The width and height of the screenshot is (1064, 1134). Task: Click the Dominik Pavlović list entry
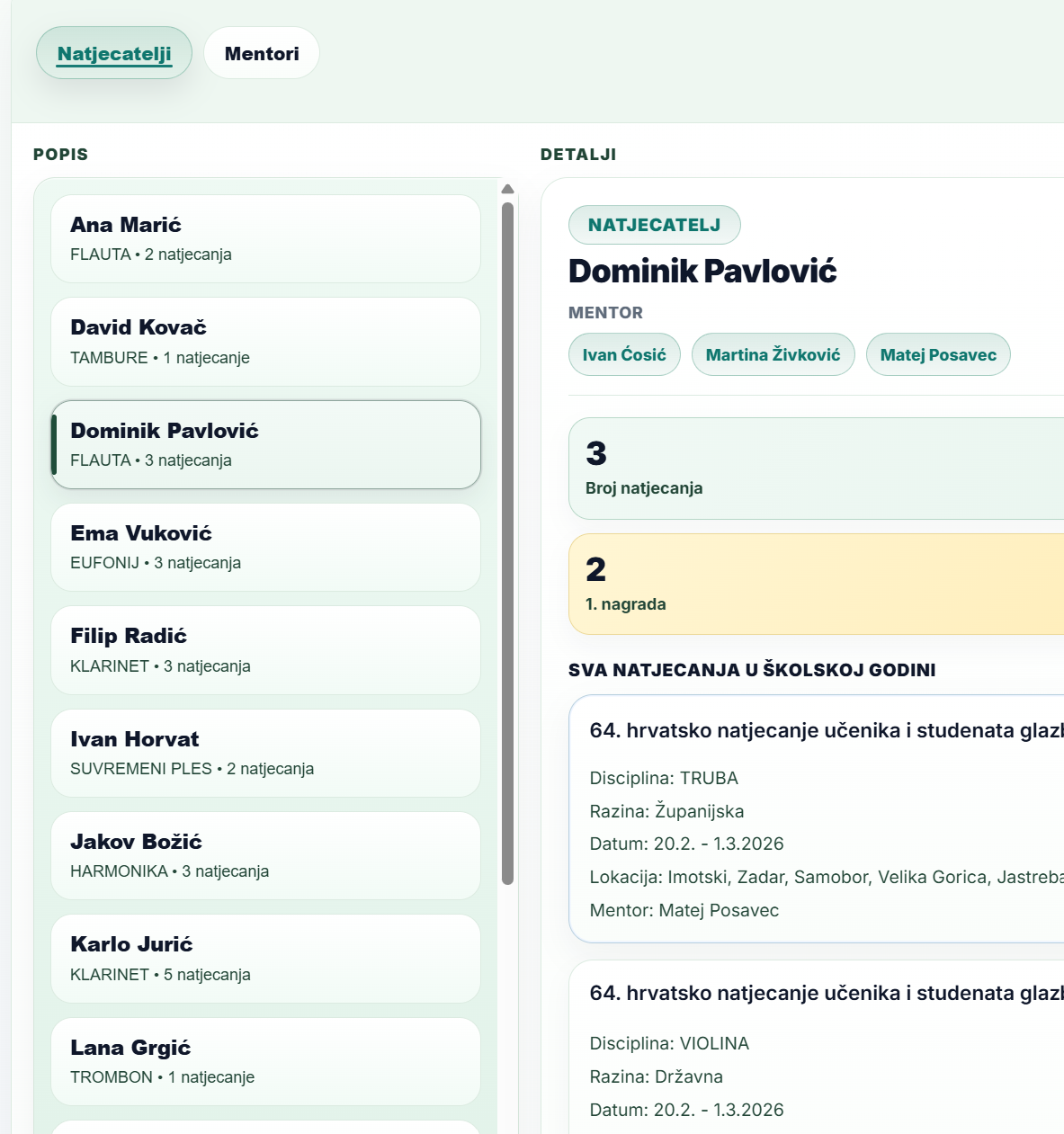(x=265, y=444)
